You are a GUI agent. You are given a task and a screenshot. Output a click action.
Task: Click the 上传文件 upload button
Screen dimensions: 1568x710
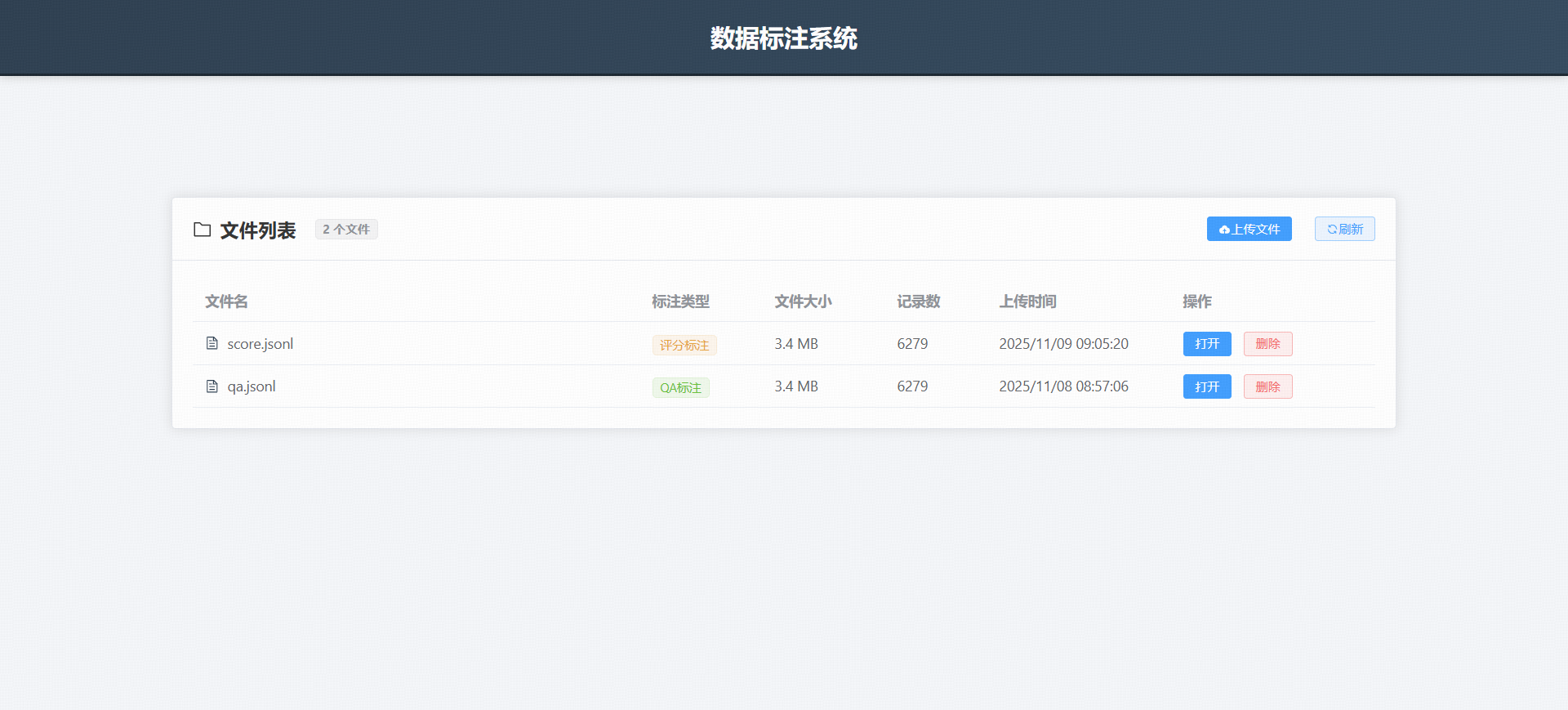[x=1249, y=229]
